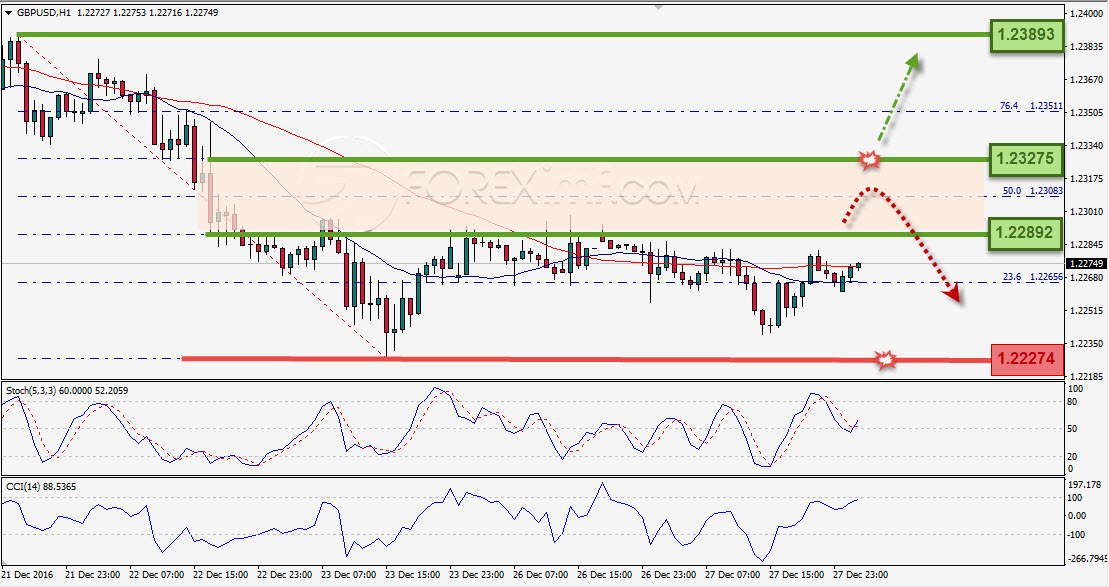Click Fibonacci label 23.6 1.22656
This screenshot has height=587, width=1109.
pyautogui.click(x=1032, y=277)
